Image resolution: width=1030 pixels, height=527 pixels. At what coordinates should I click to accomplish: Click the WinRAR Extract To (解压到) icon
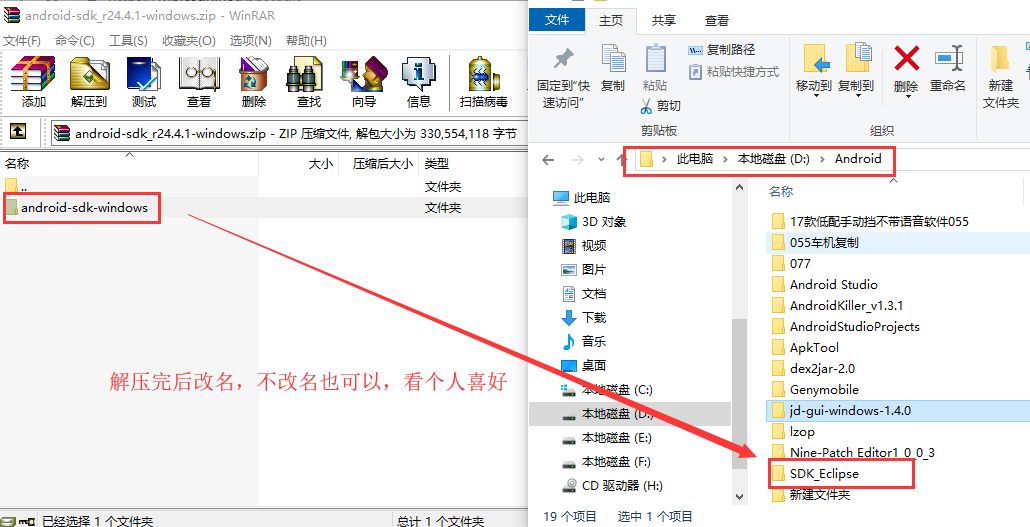(x=89, y=74)
